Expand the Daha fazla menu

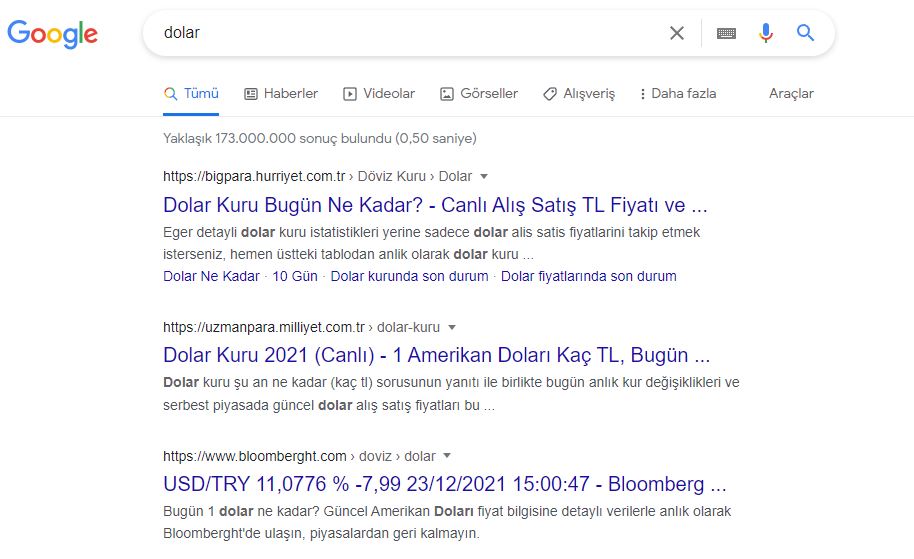678,93
